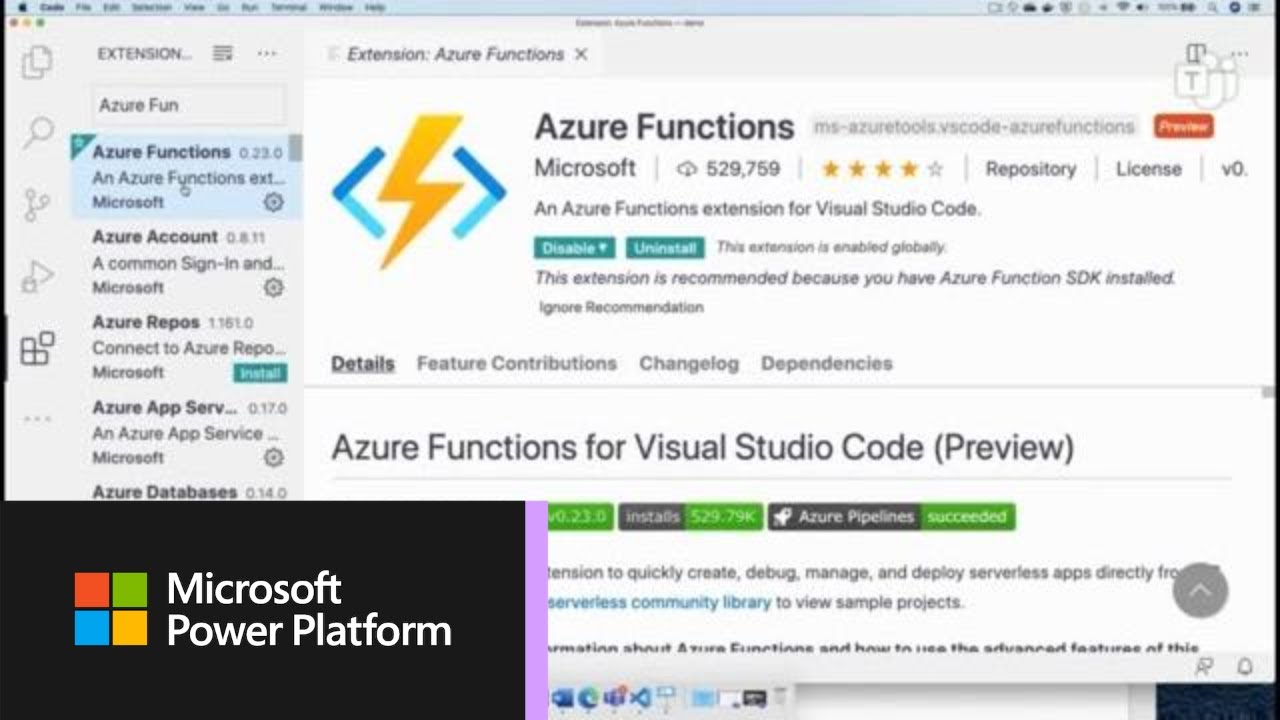Close the Extension: Azure Functions tab
The width and height of the screenshot is (1280, 720).
coord(581,54)
